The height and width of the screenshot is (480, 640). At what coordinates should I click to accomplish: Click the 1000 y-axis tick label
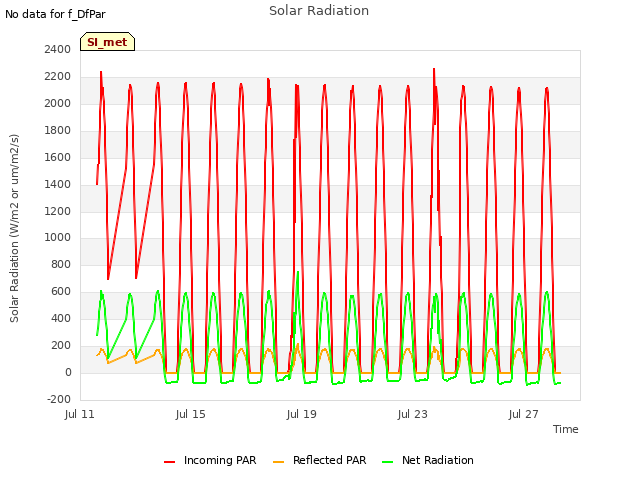(x=58, y=238)
